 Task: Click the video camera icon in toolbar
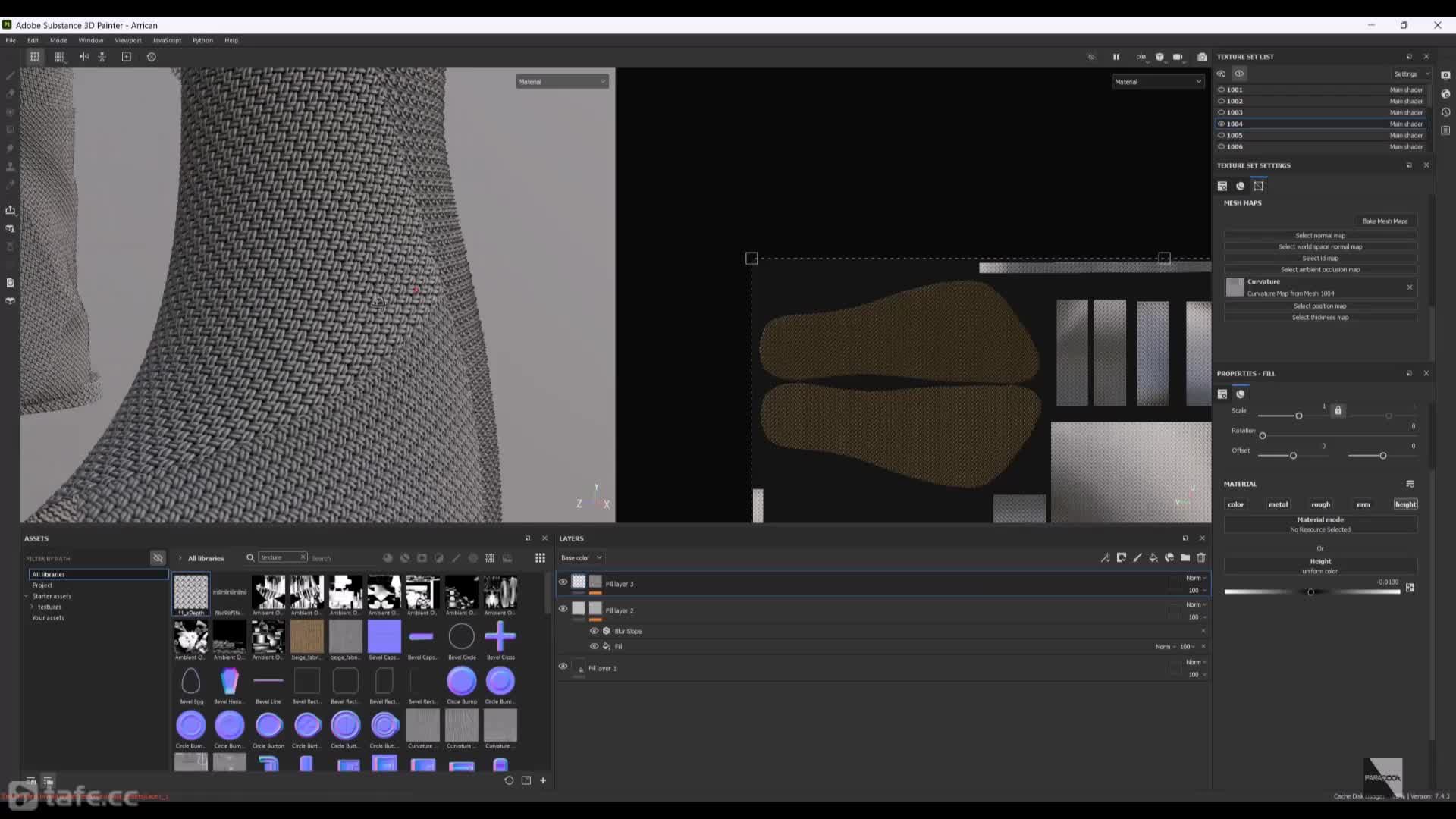tap(1178, 57)
